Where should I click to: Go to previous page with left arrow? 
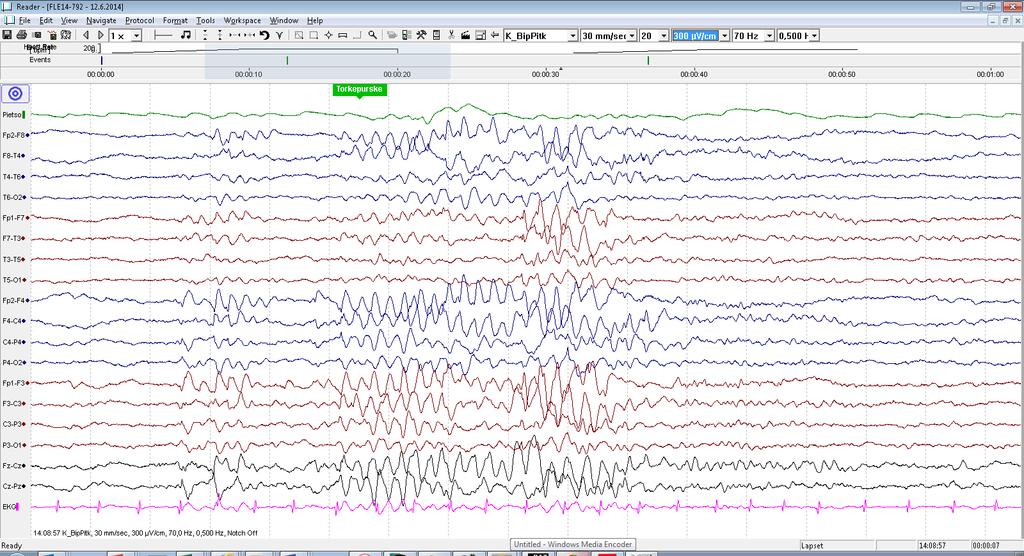tap(86, 35)
